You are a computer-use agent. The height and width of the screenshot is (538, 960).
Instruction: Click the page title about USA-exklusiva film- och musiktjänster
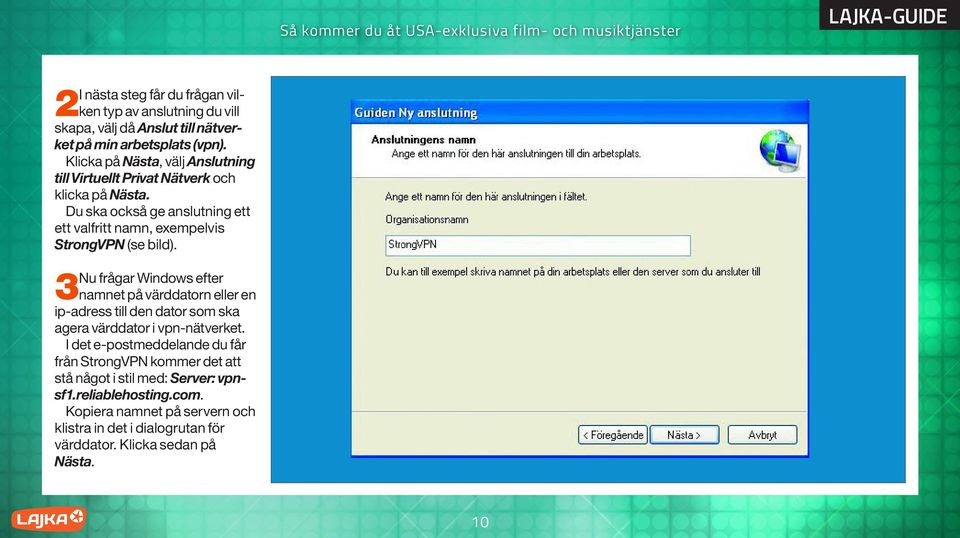pyautogui.click(x=480, y=31)
